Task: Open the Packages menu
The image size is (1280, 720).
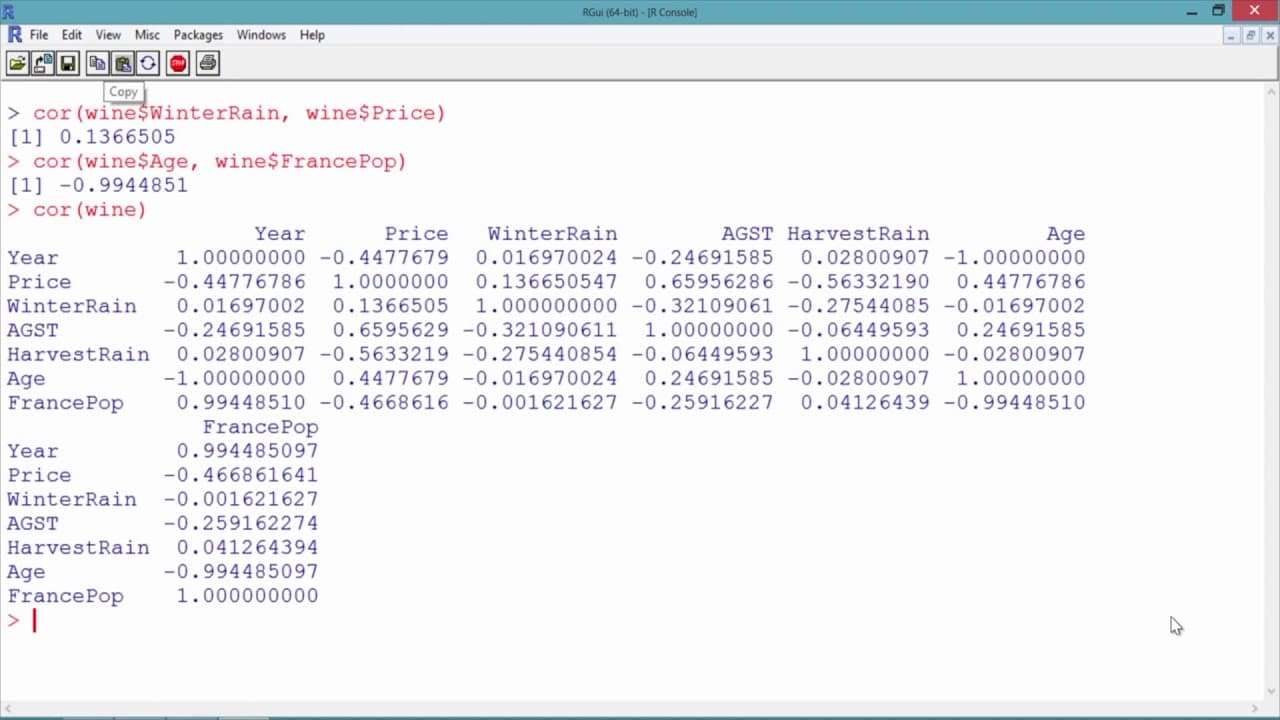Action: tap(198, 35)
